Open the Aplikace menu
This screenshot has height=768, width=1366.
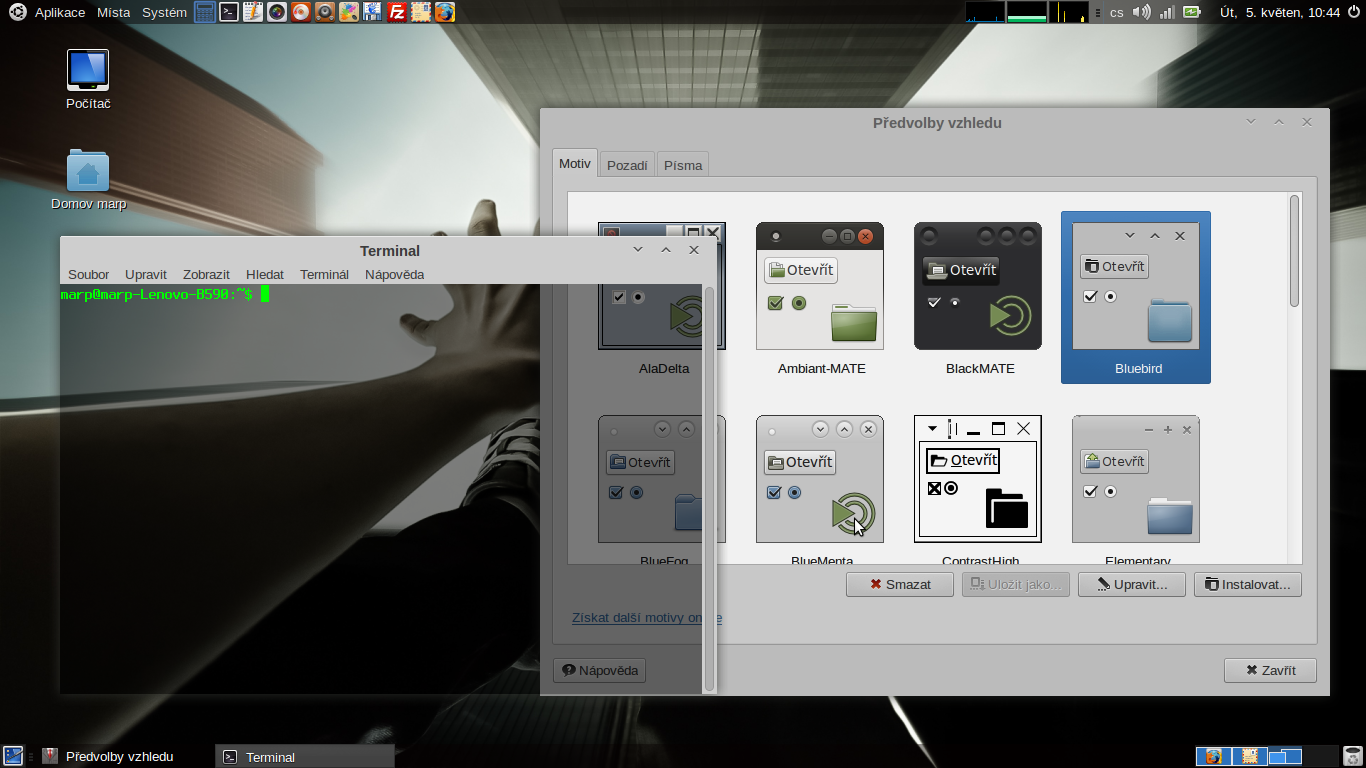pos(60,12)
